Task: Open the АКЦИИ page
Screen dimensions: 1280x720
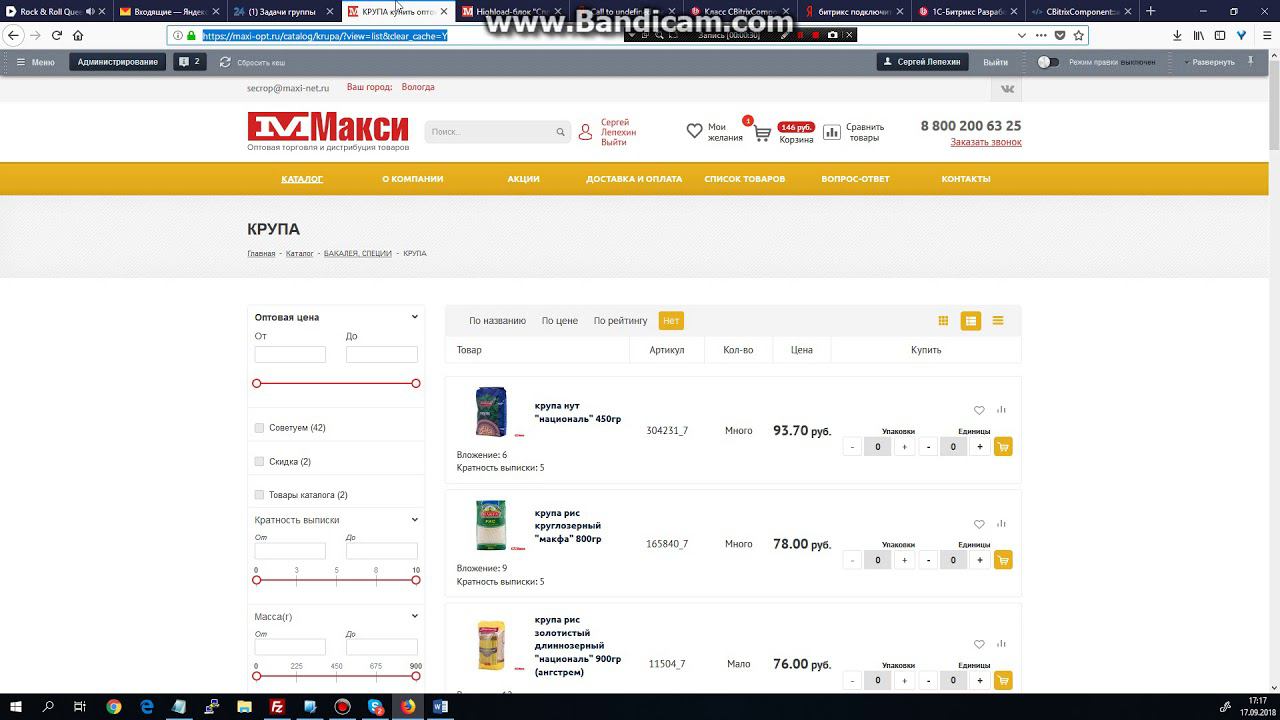Action: tap(523, 179)
